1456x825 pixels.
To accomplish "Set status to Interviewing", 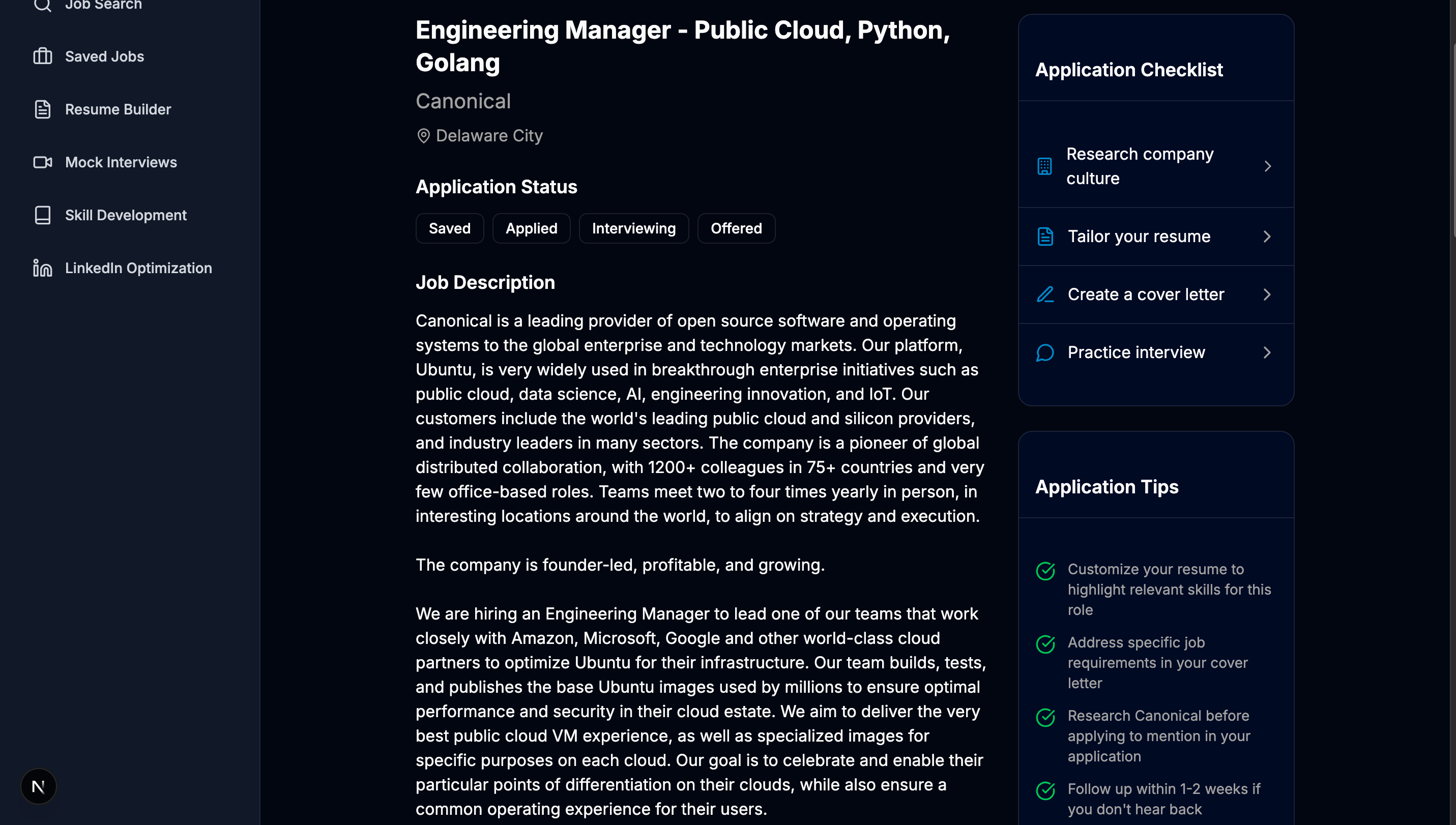I will point(634,228).
